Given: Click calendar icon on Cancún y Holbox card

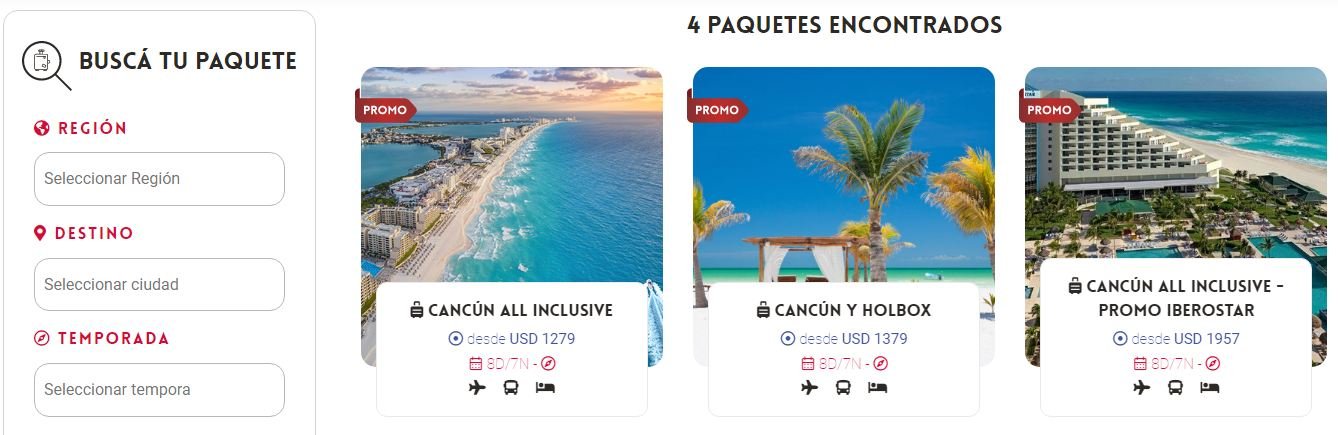Looking at the screenshot, I should click(807, 364).
